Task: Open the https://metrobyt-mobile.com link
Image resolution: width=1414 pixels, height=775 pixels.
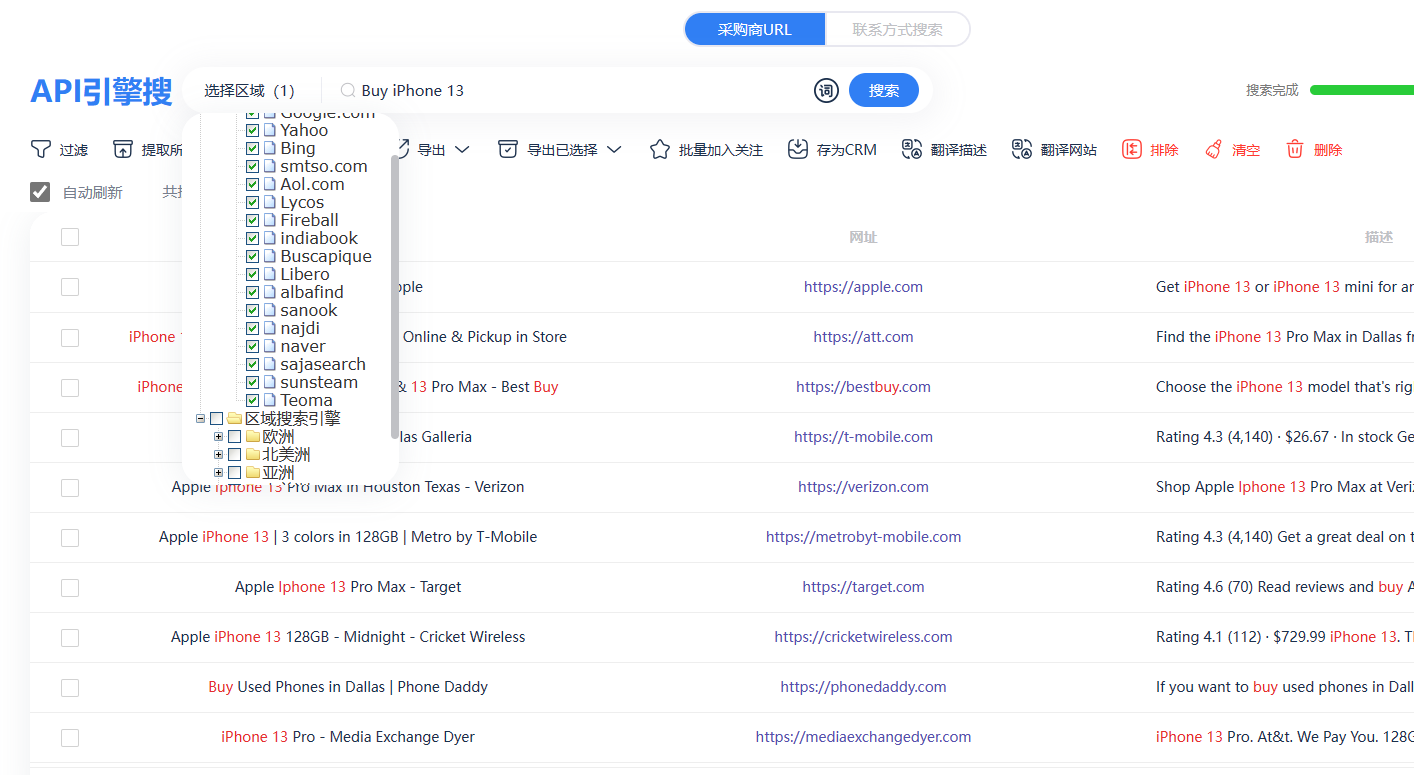Action: click(863, 537)
